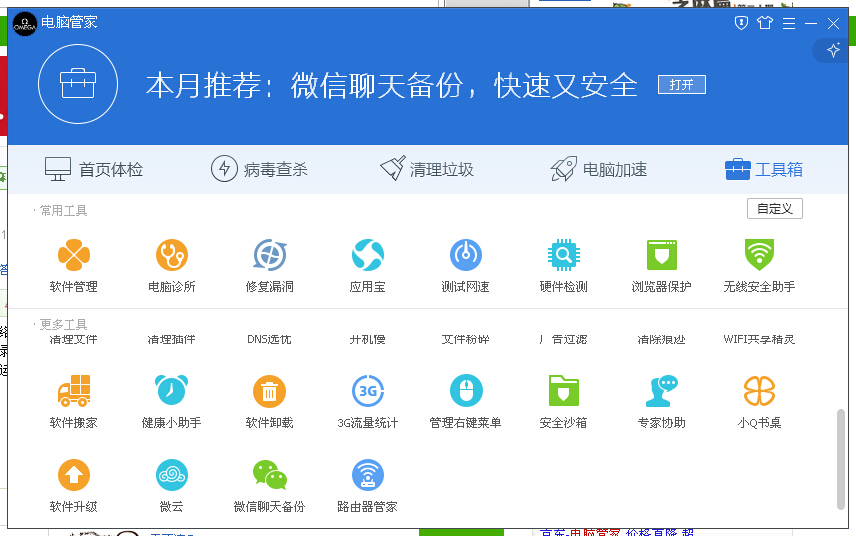Click the shield icon in title bar
The image size is (856, 536).
[741, 23]
